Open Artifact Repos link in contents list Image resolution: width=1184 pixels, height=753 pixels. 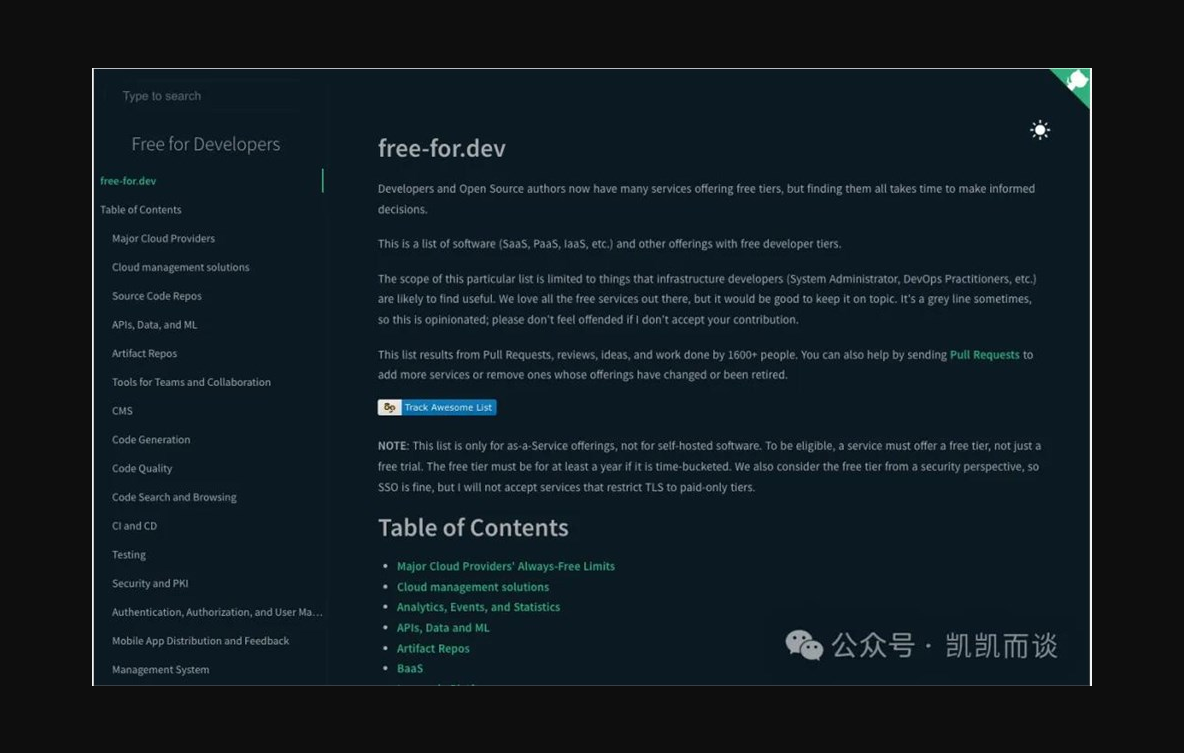[x=433, y=648]
